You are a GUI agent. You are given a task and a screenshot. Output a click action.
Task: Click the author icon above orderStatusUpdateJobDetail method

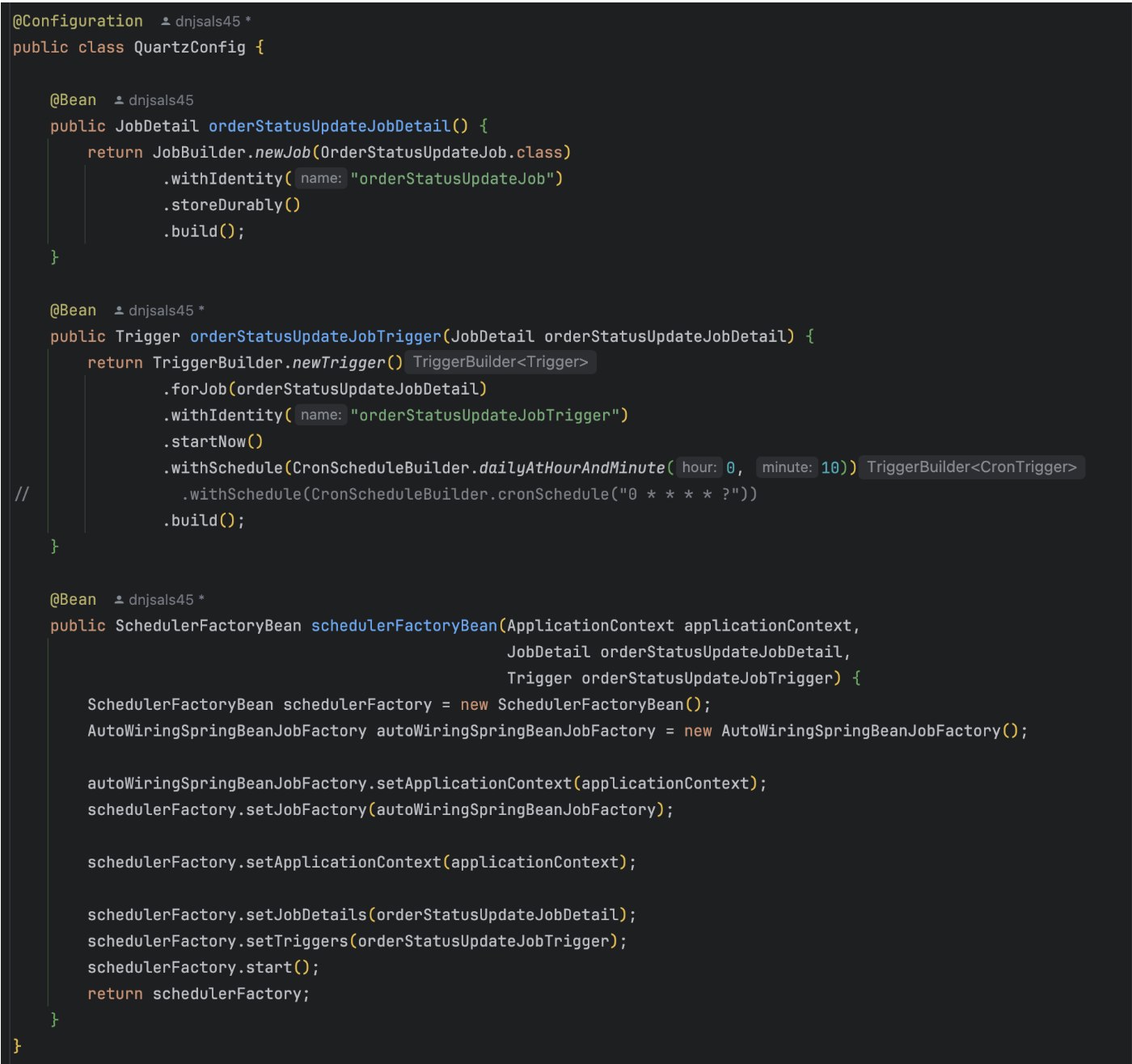click(x=119, y=100)
